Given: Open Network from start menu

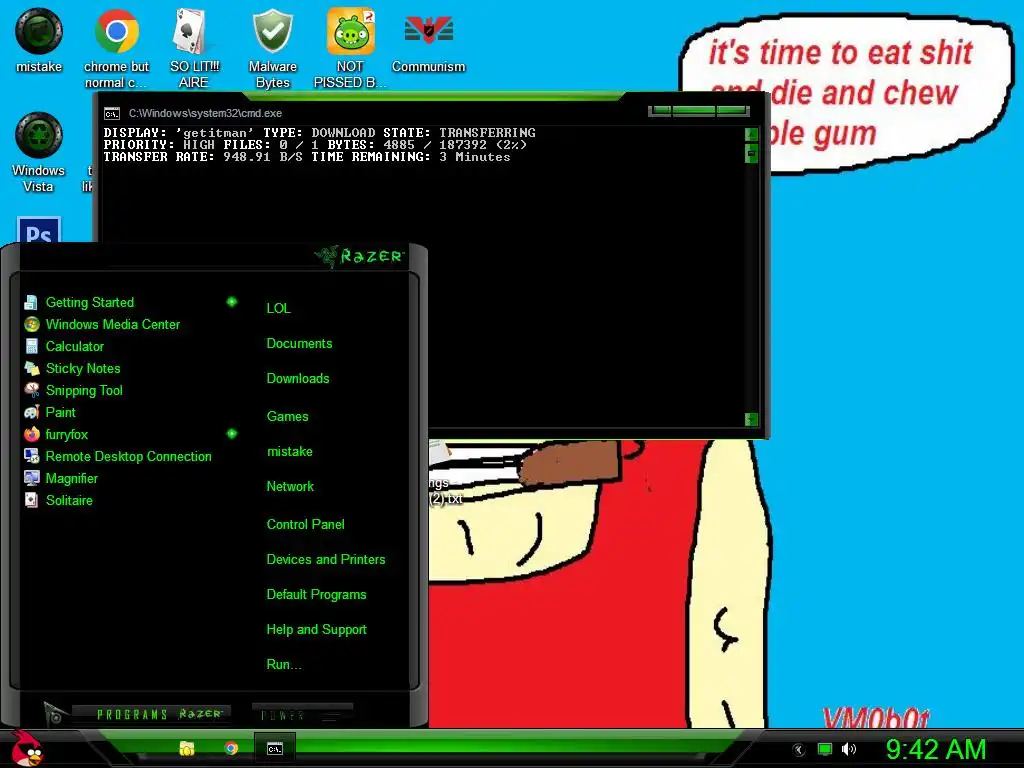Looking at the screenshot, I should point(290,487).
